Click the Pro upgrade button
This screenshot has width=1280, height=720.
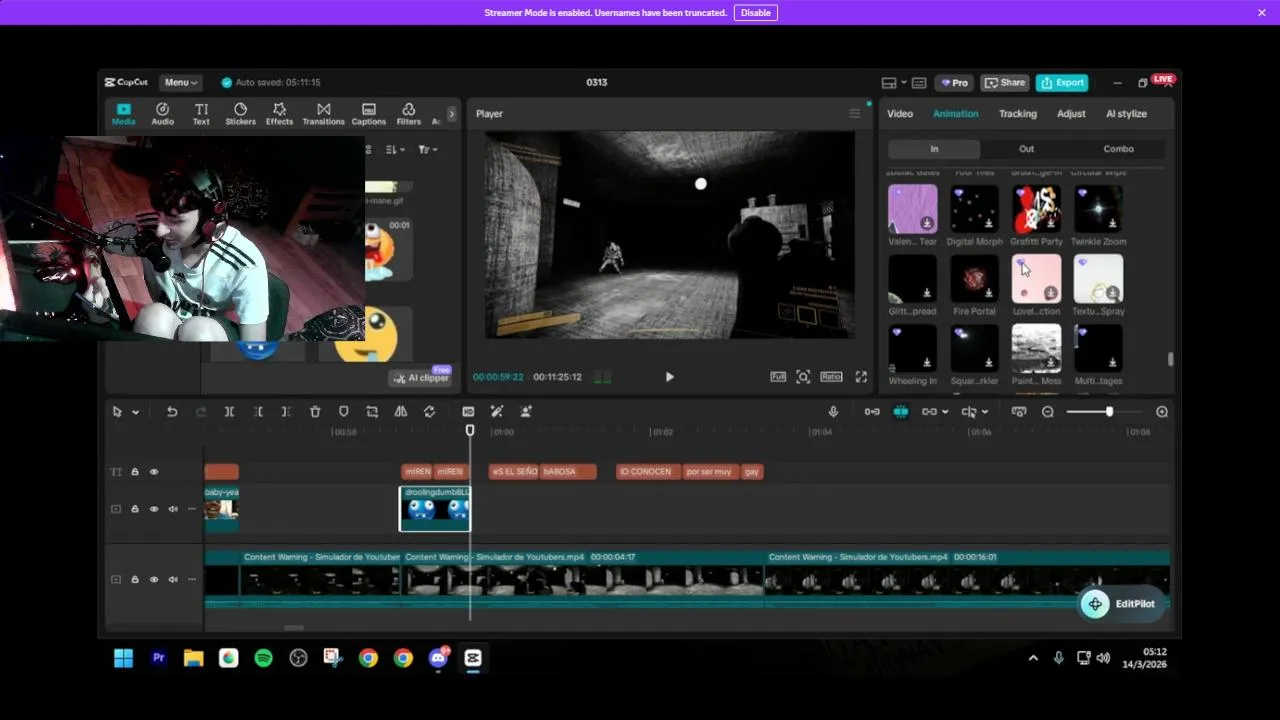click(x=952, y=83)
